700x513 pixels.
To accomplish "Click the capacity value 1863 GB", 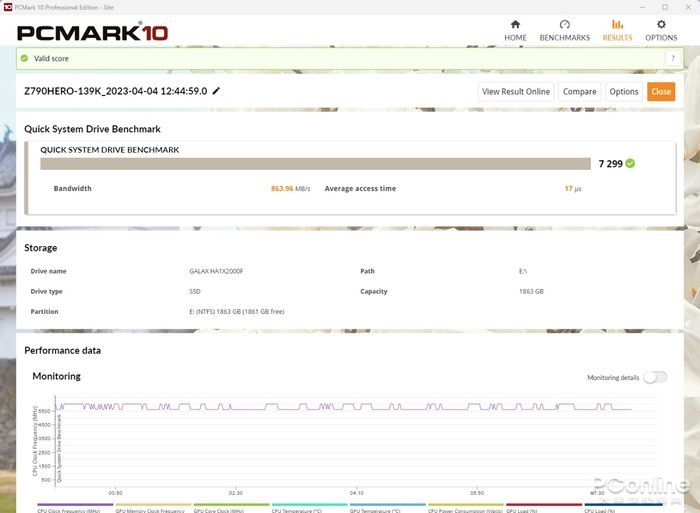I will click(531, 291).
